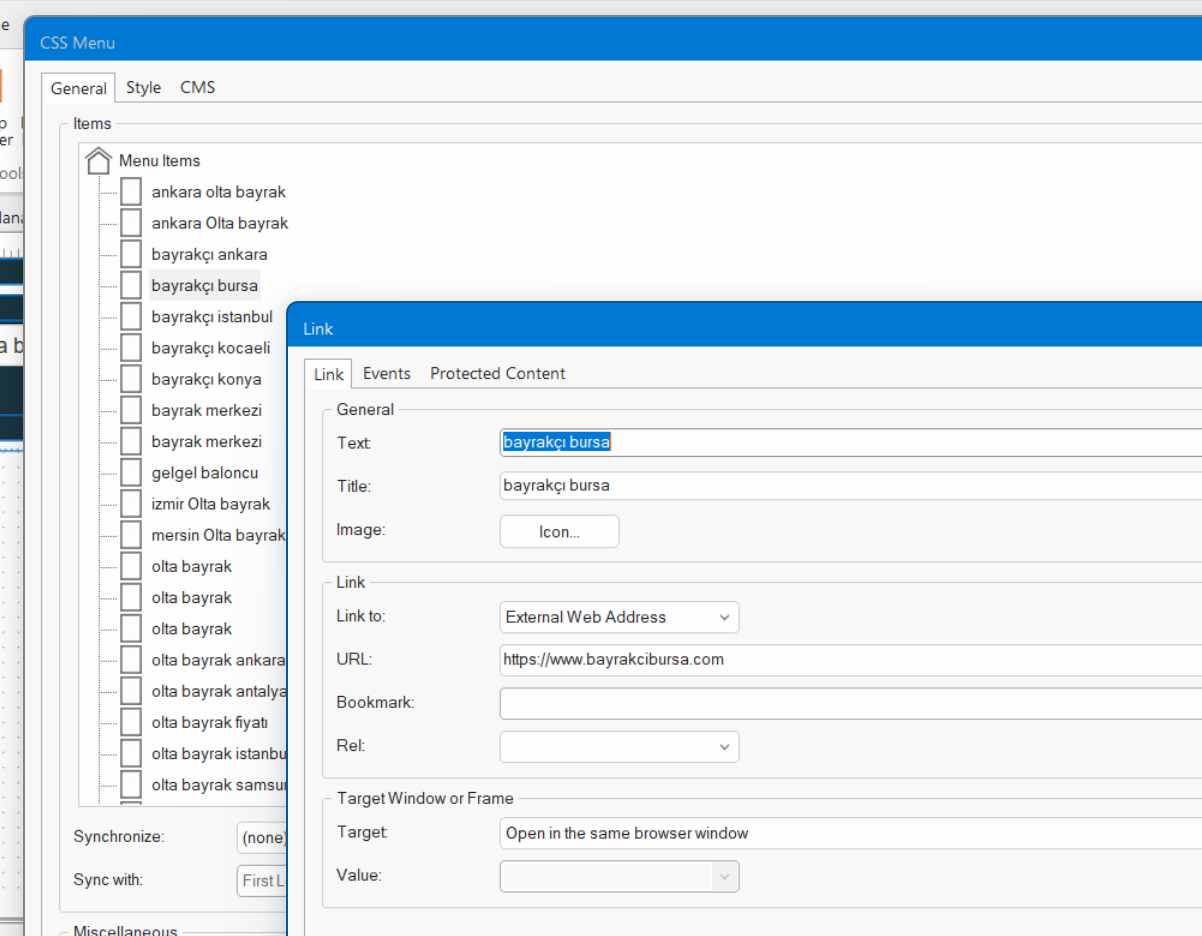The width and height of the screenshot is (1202, 936).
Task: Select the izmir Olta bayrak menu item
Action: [211, 504]
